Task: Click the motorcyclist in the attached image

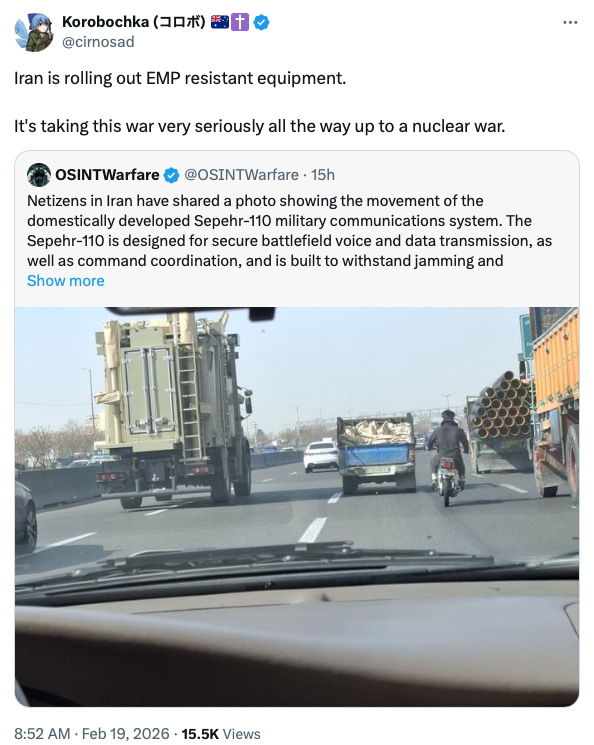Action: click(448, 456)
